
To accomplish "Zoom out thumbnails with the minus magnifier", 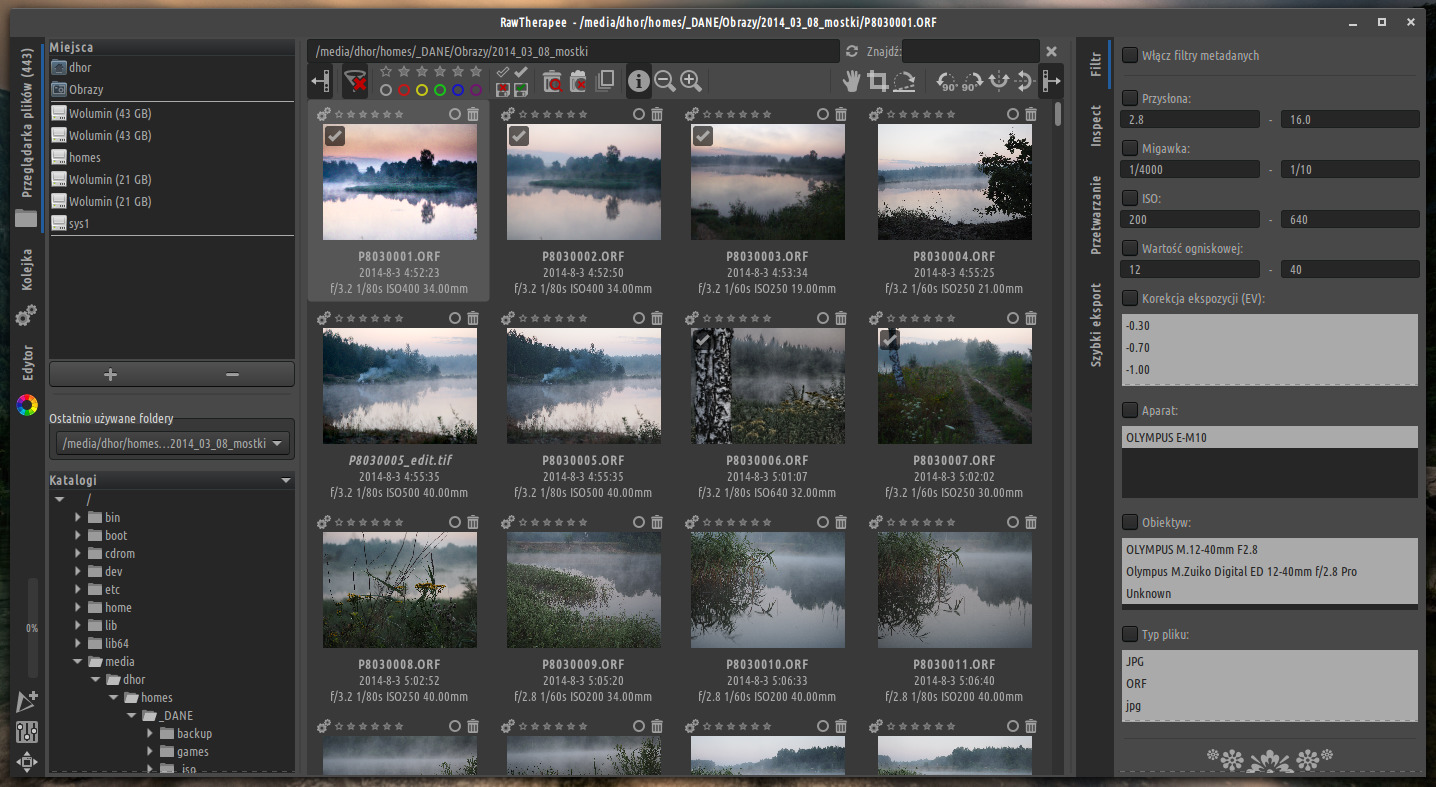I will pyautogui.click(x=664, y=81).
